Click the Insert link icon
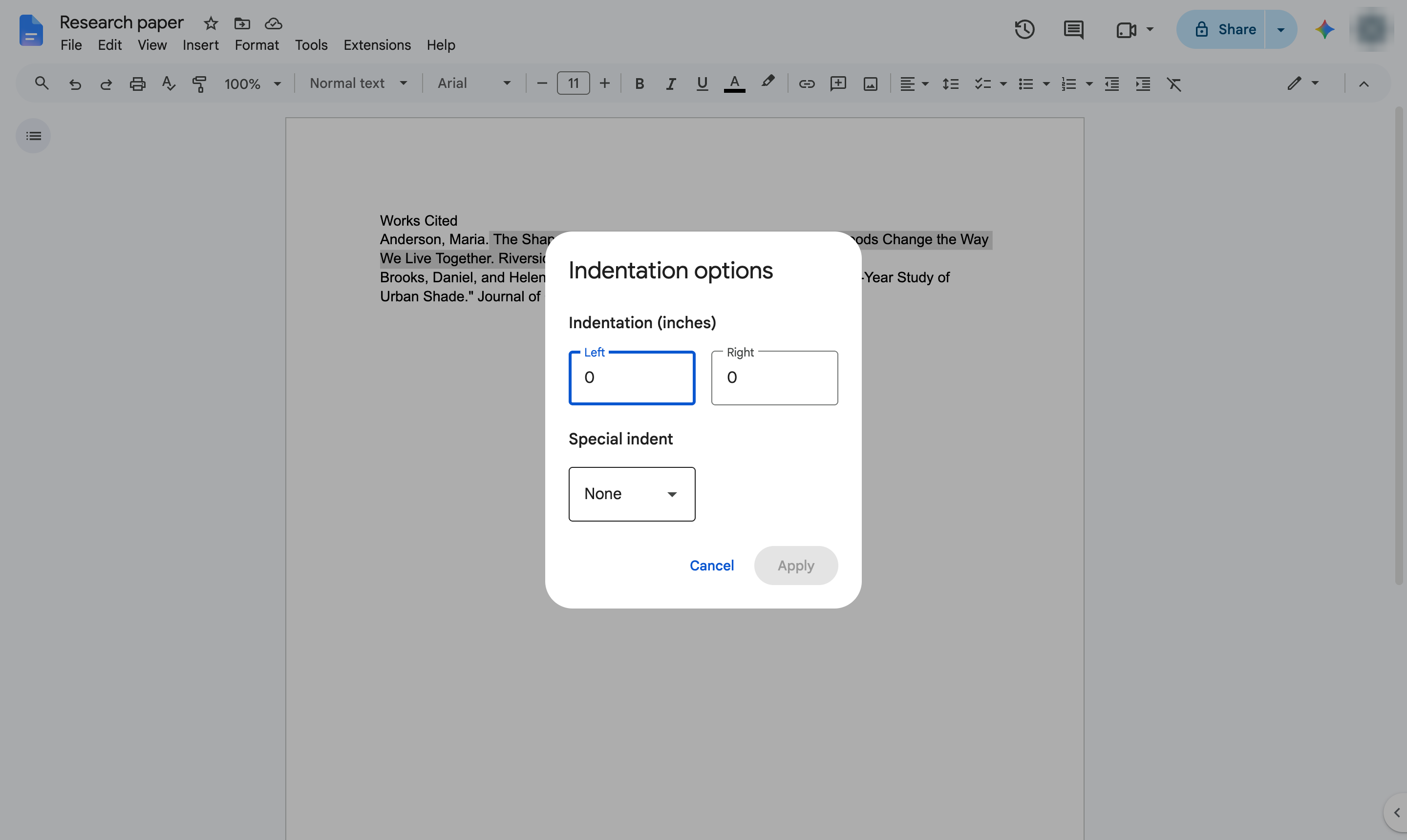This screenshot has width=1407, height=840. click(x=807, y=84)
